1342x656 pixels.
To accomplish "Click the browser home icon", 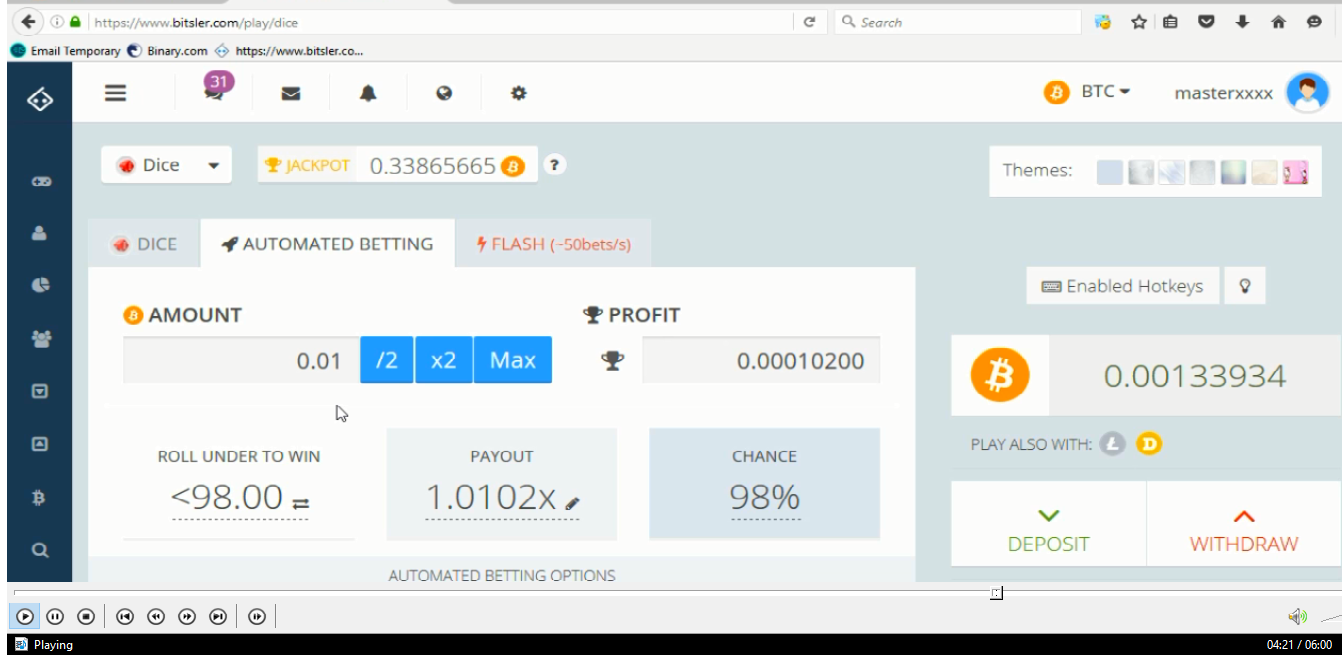I will tap(1277, 22).
